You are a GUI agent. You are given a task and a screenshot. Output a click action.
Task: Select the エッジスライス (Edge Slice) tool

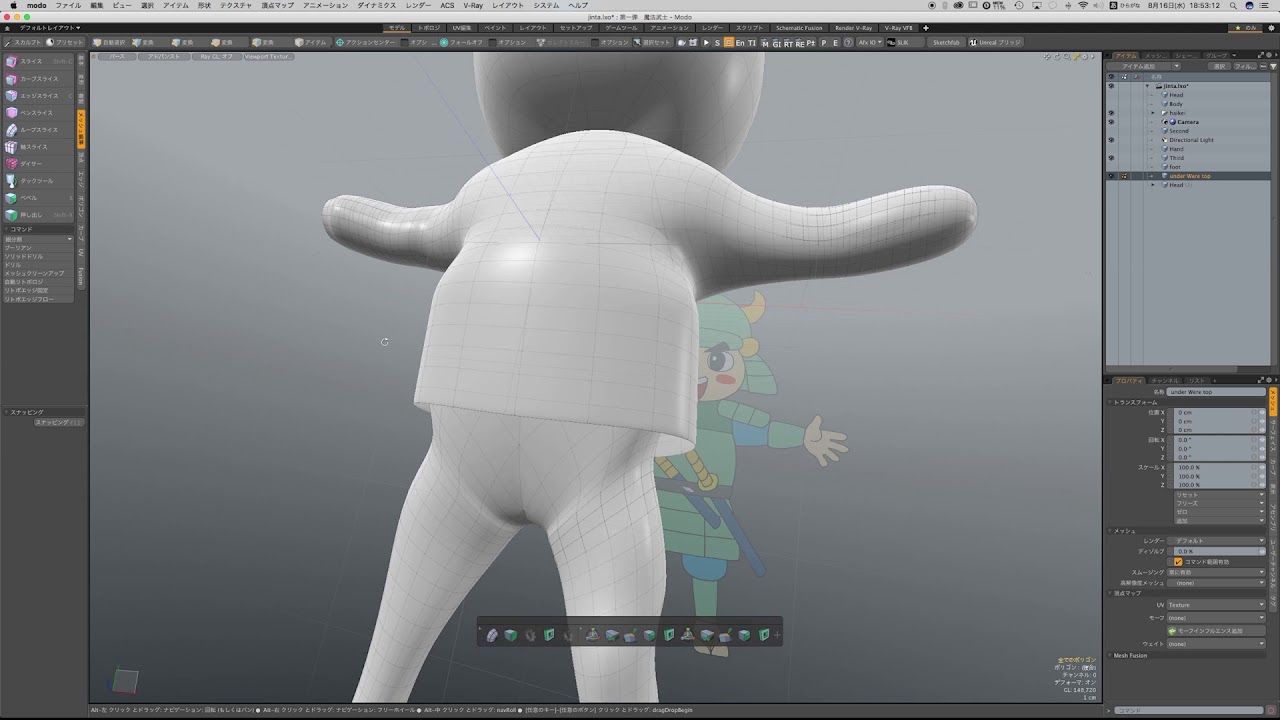[39, 96]
